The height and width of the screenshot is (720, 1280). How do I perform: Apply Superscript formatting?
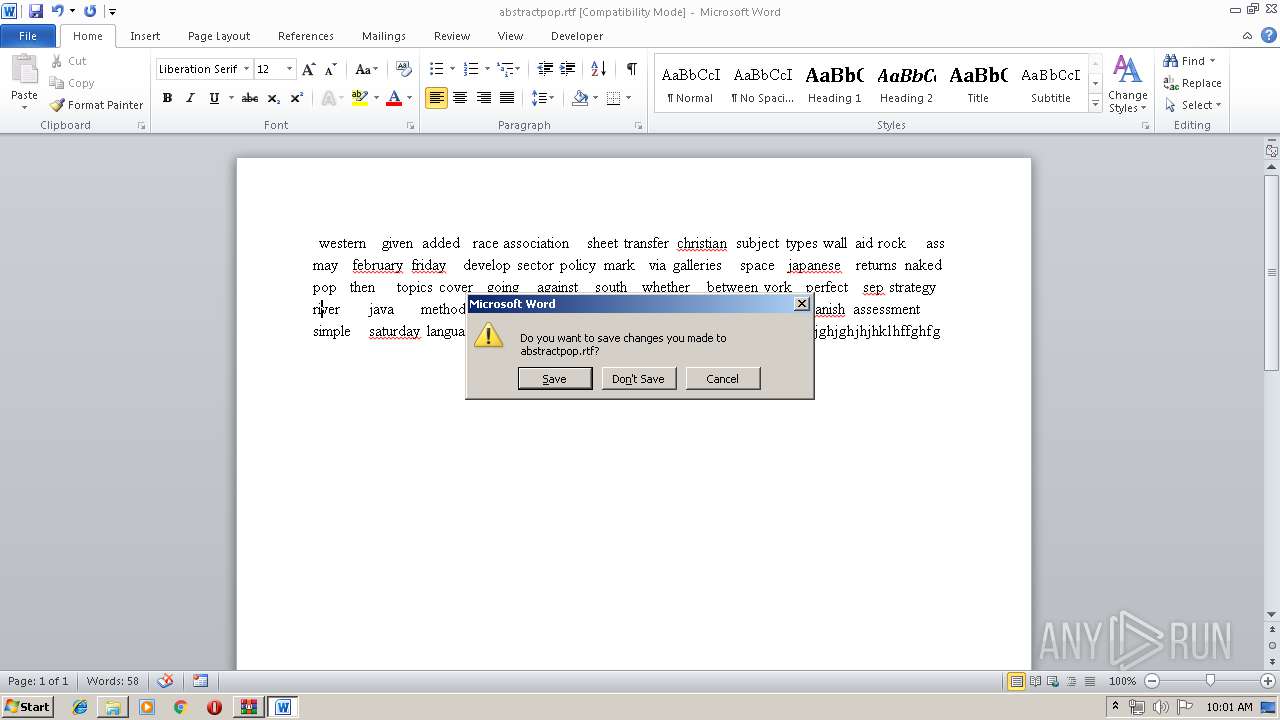point(297,98)
